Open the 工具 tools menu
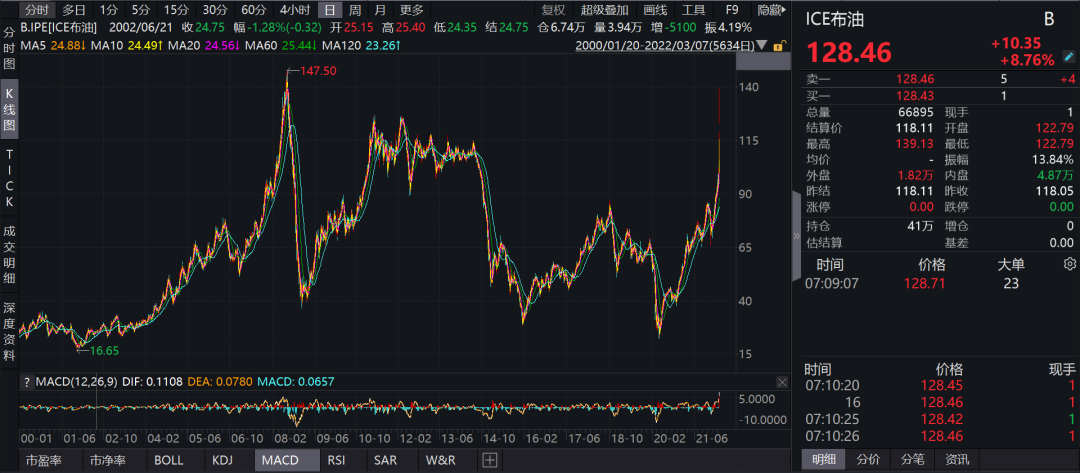The image size is (1080, 473). tap(694, 10)
